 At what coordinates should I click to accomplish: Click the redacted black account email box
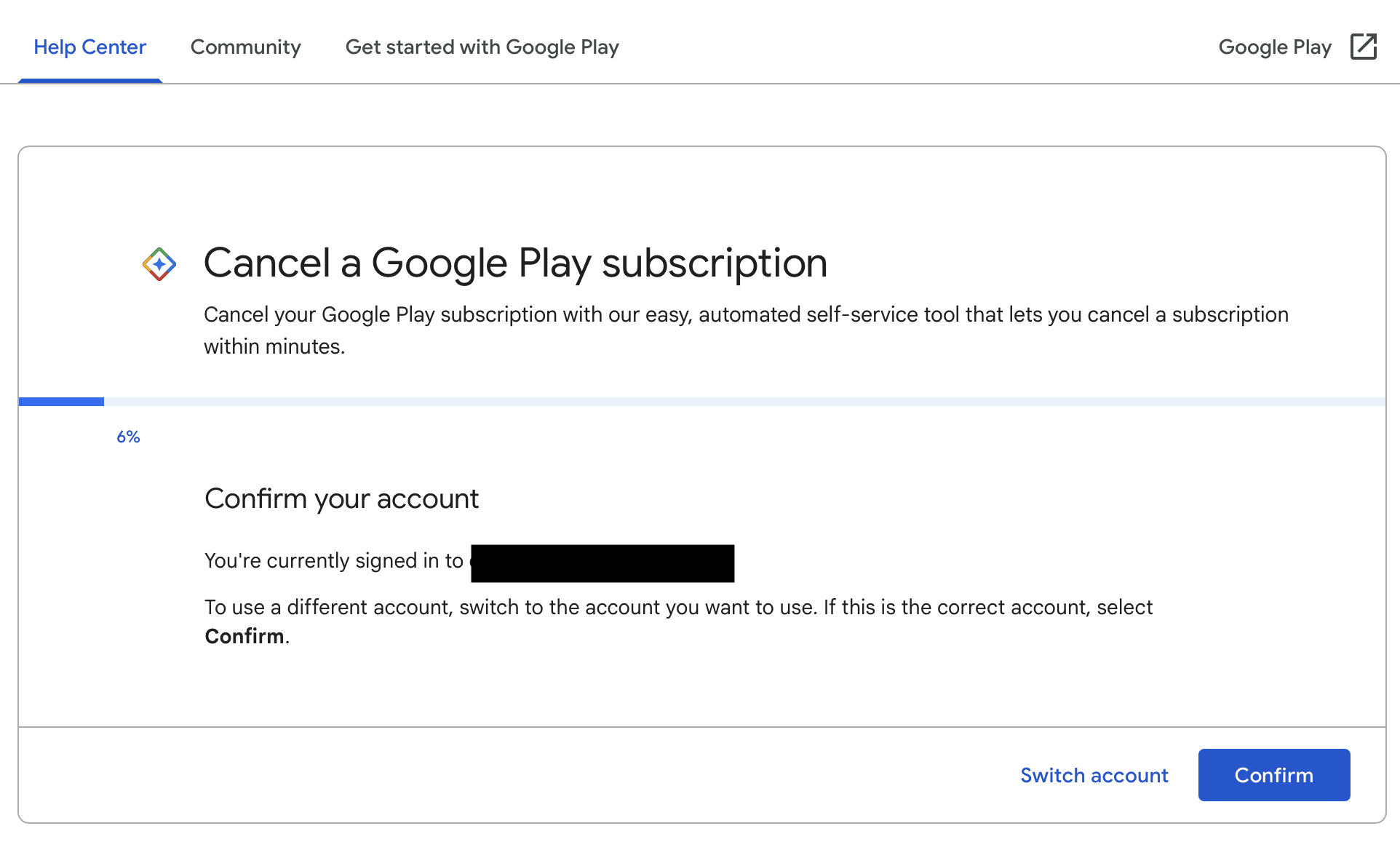(x=602, y=563)
